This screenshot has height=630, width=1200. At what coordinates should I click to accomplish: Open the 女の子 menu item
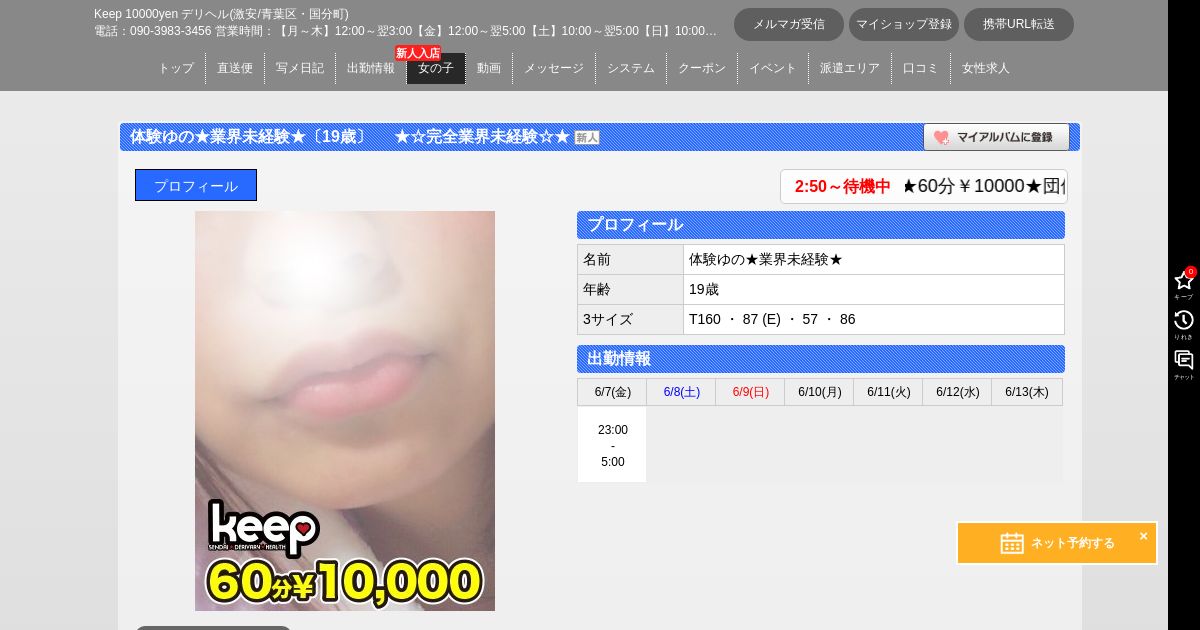click(436, 68)
